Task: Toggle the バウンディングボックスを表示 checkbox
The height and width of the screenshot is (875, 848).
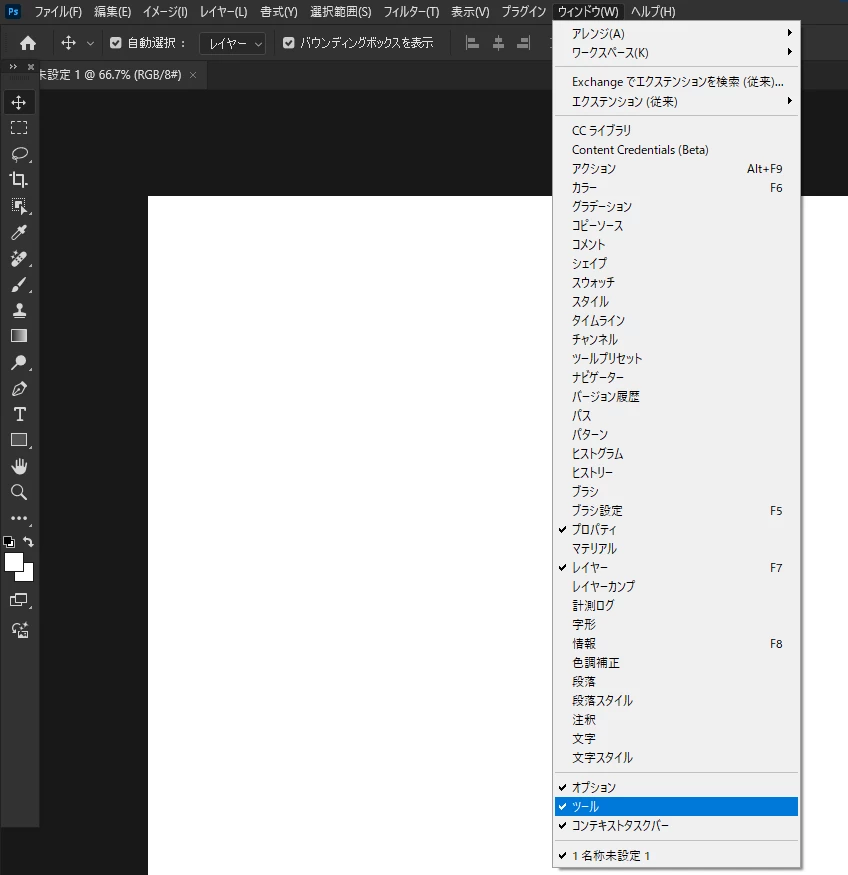Action: coord(288,43)
